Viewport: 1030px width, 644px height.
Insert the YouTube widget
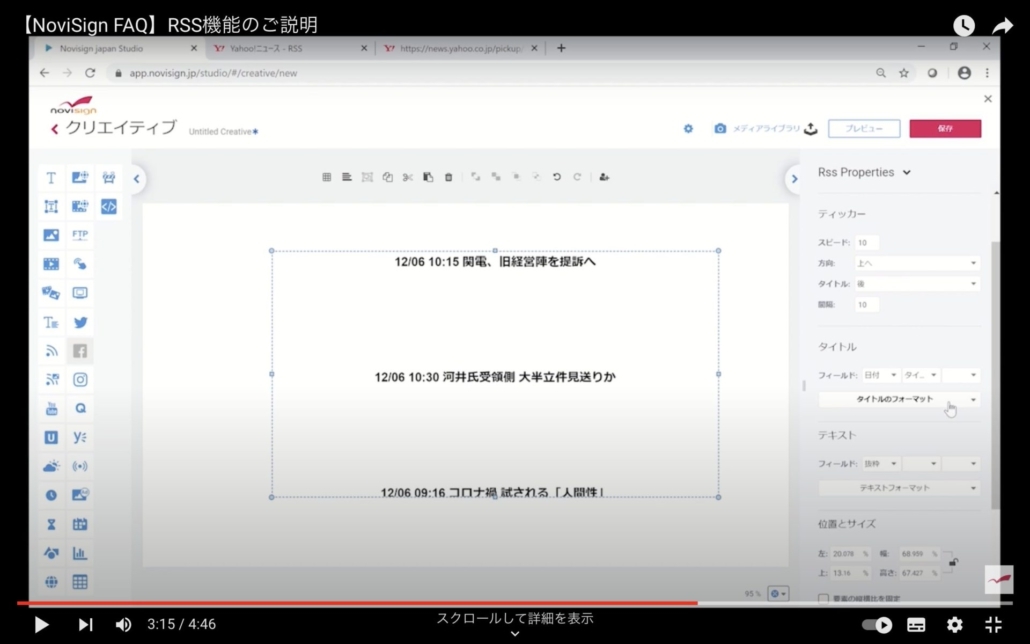coord(51,409)
